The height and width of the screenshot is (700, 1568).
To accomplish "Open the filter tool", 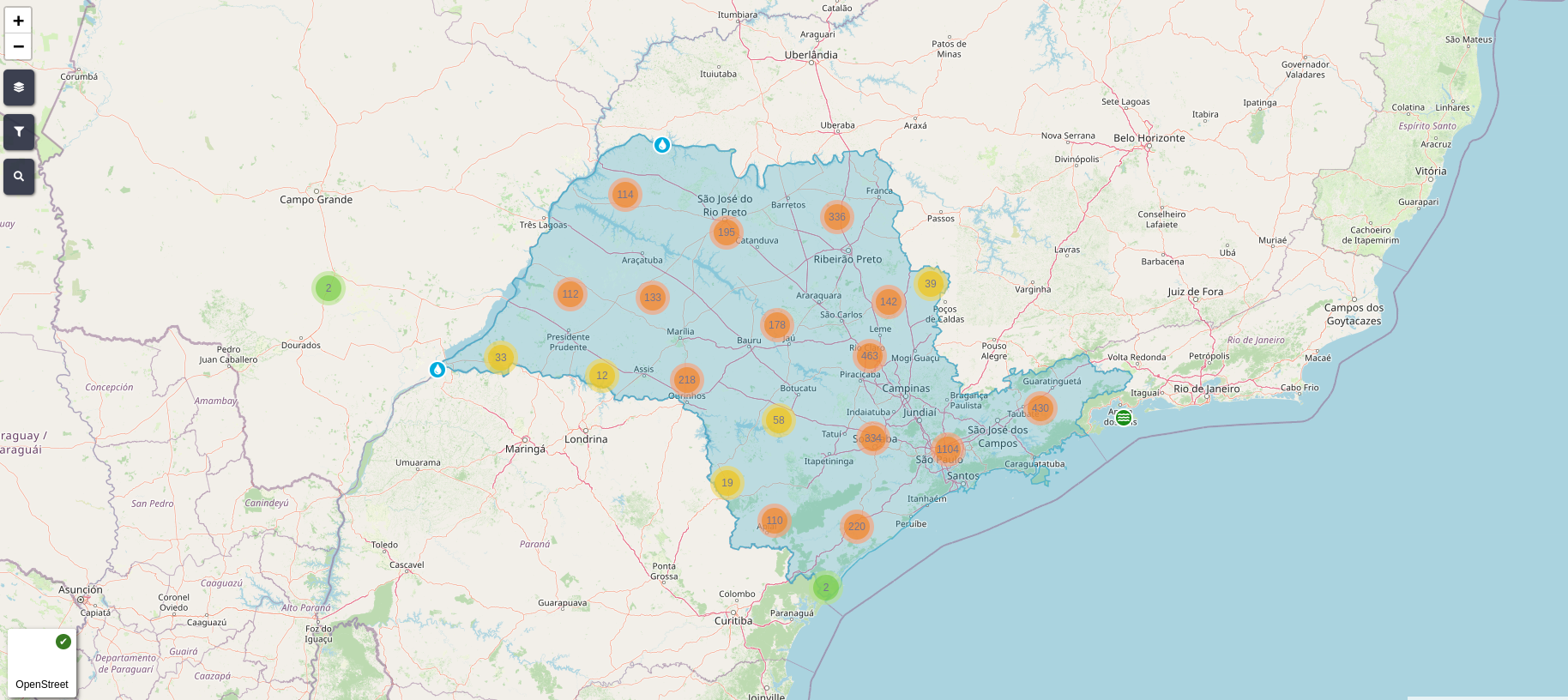I will point(19,132).
